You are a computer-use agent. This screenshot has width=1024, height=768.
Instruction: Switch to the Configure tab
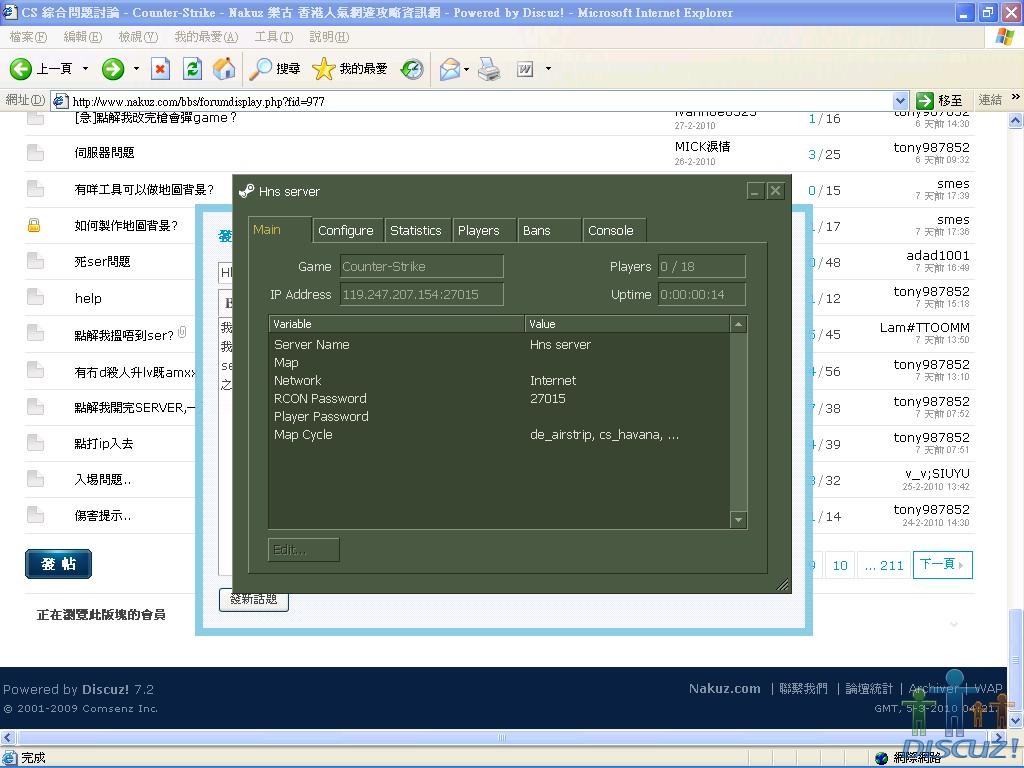pos(346,231)
